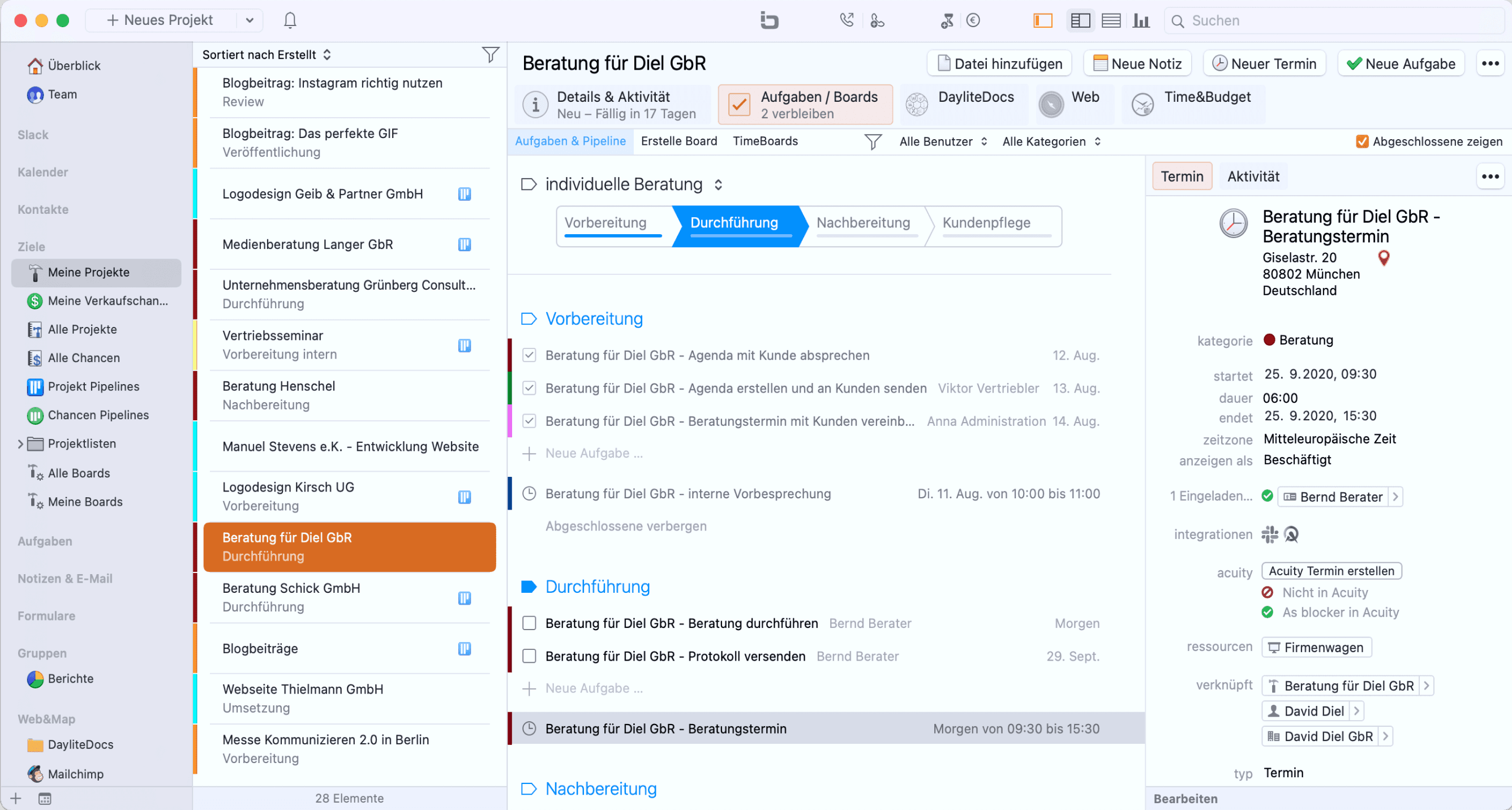Select the Nachbereitung pipeline stage
This screenshot has height=810, width=1512.
[x=863, y=223]
